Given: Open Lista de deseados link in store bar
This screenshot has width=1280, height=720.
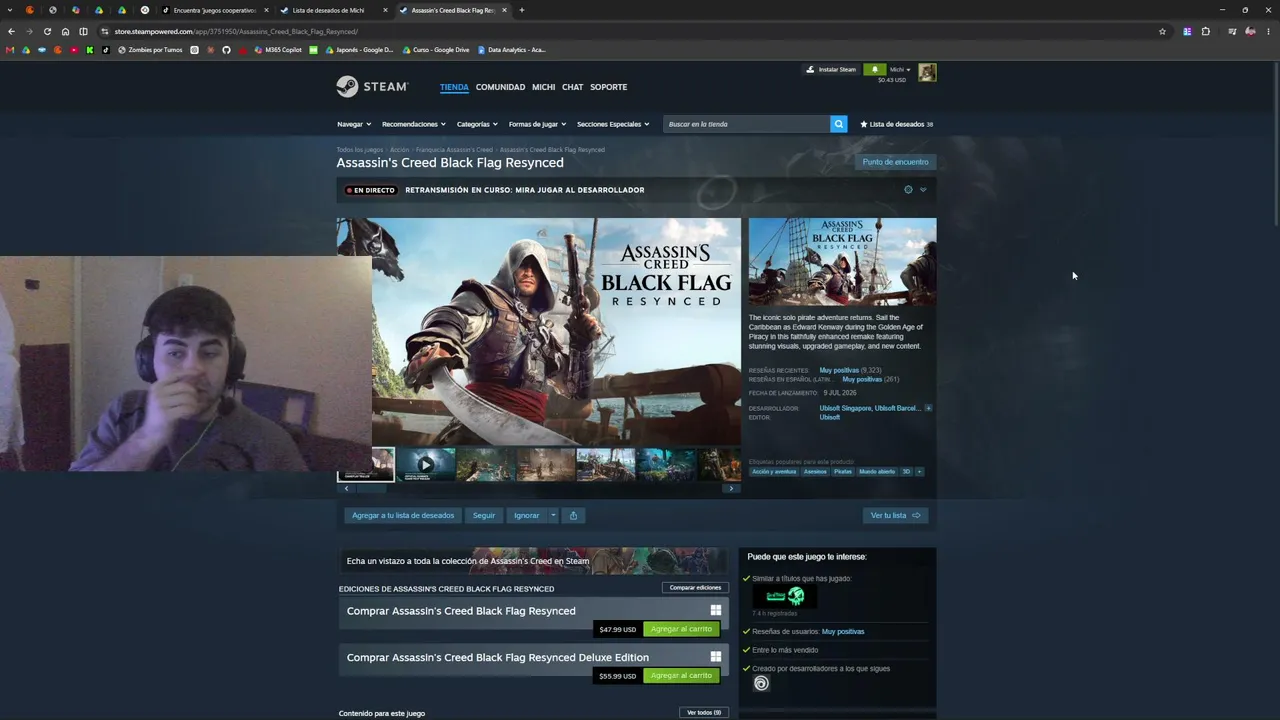Looking at the screenshot, I should coord(897,124).
